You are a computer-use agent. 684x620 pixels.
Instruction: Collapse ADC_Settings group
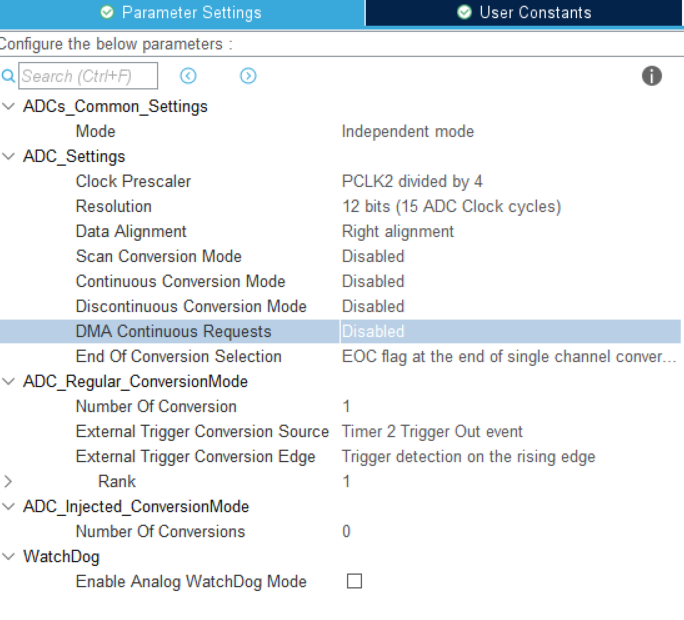point(8,156)
